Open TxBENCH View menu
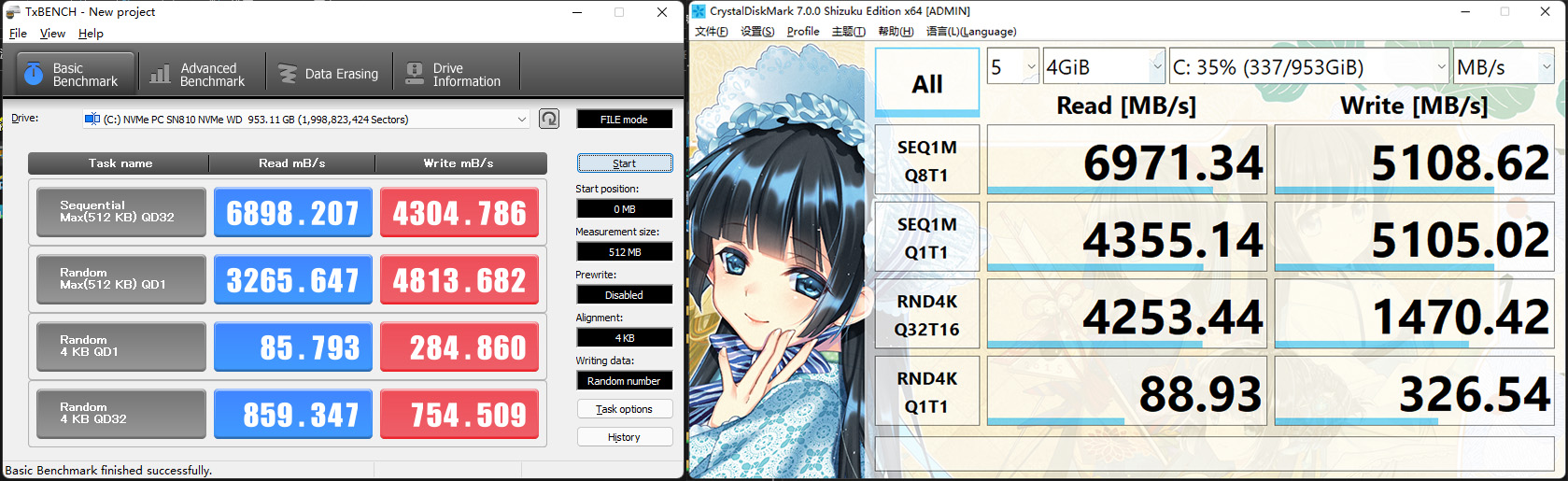Viewport: 1568px width, 481px height. coord(52,33)
